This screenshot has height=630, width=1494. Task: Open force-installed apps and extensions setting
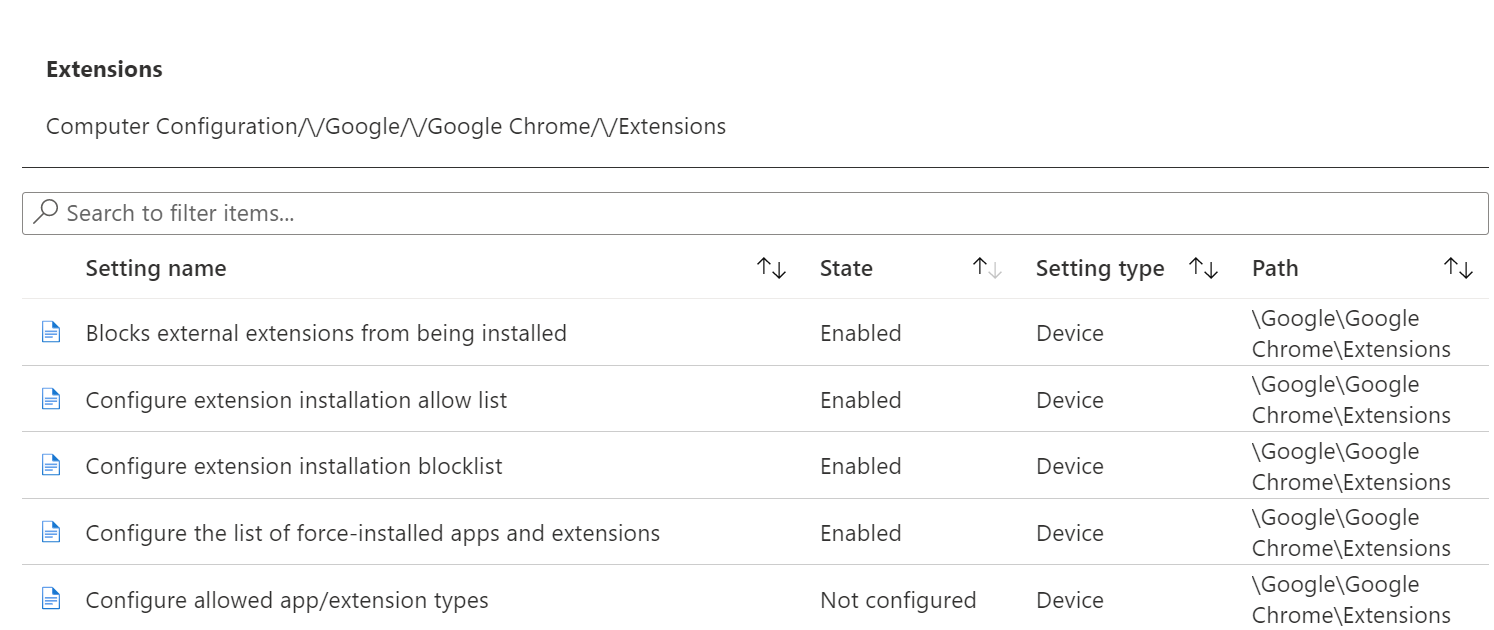tap(373, 533)
